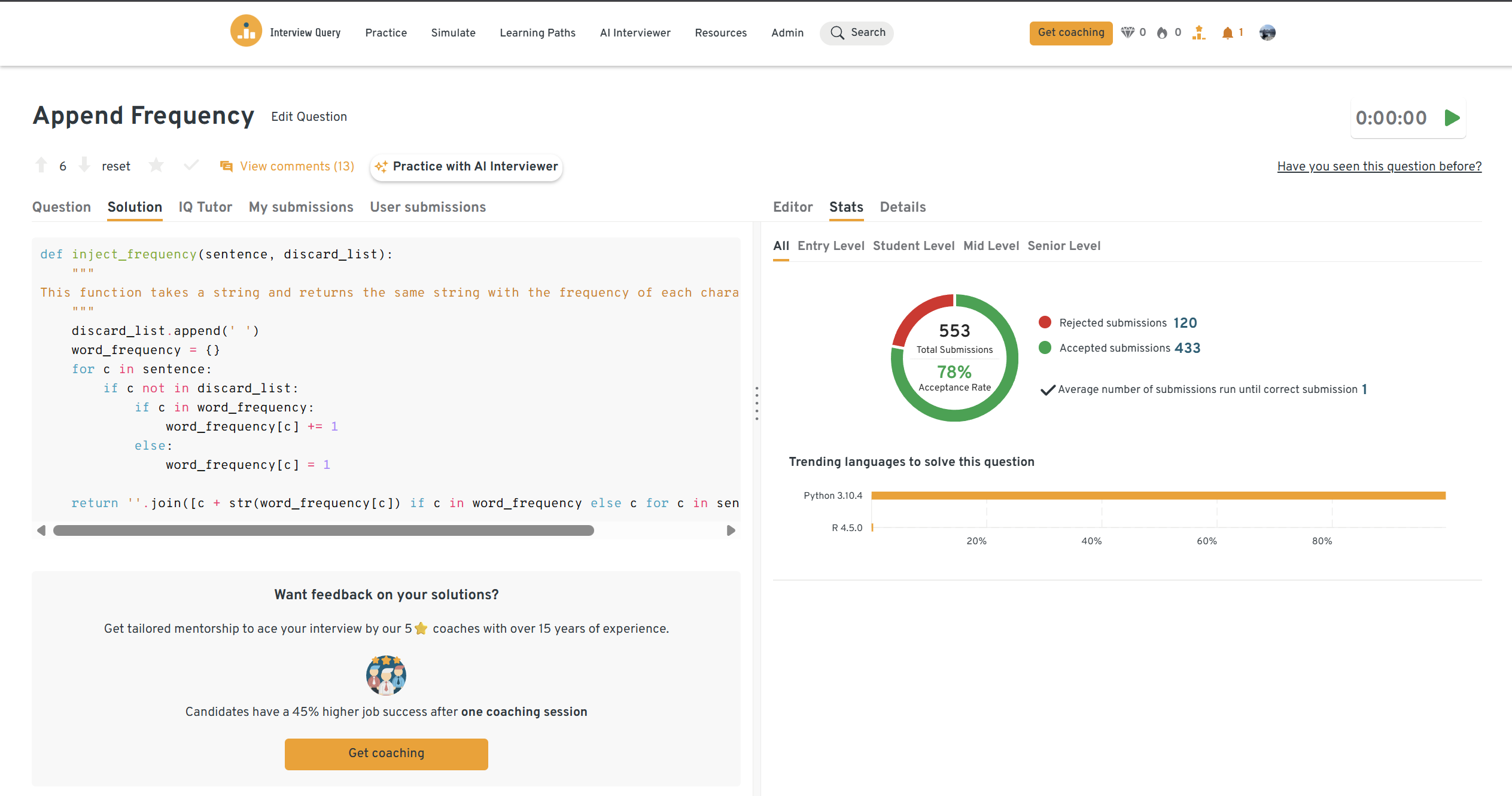Start the timer with the play button

point(1452,118)
